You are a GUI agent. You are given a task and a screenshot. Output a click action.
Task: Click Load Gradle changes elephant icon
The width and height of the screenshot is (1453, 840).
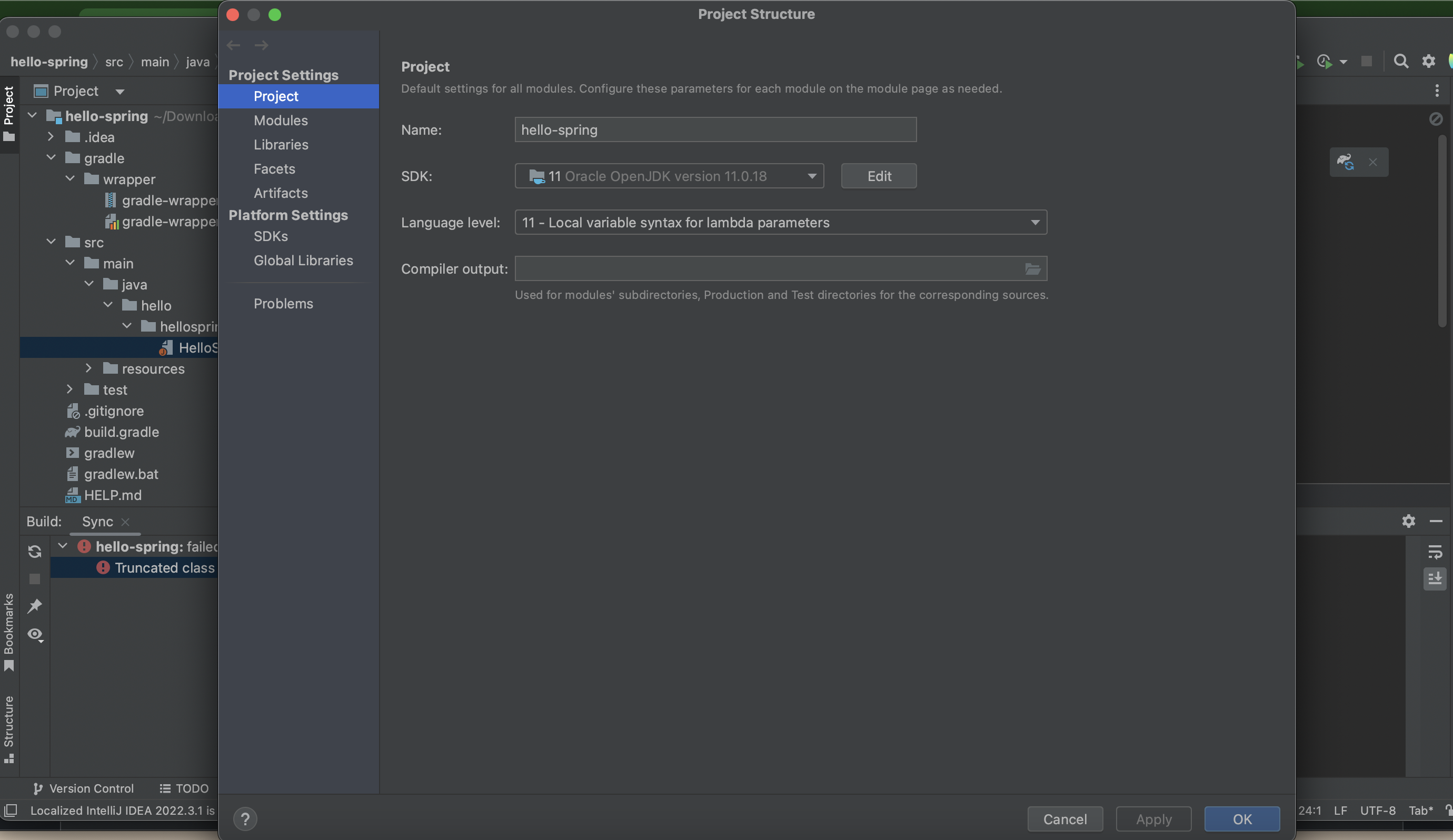(x=1346, y=162)
